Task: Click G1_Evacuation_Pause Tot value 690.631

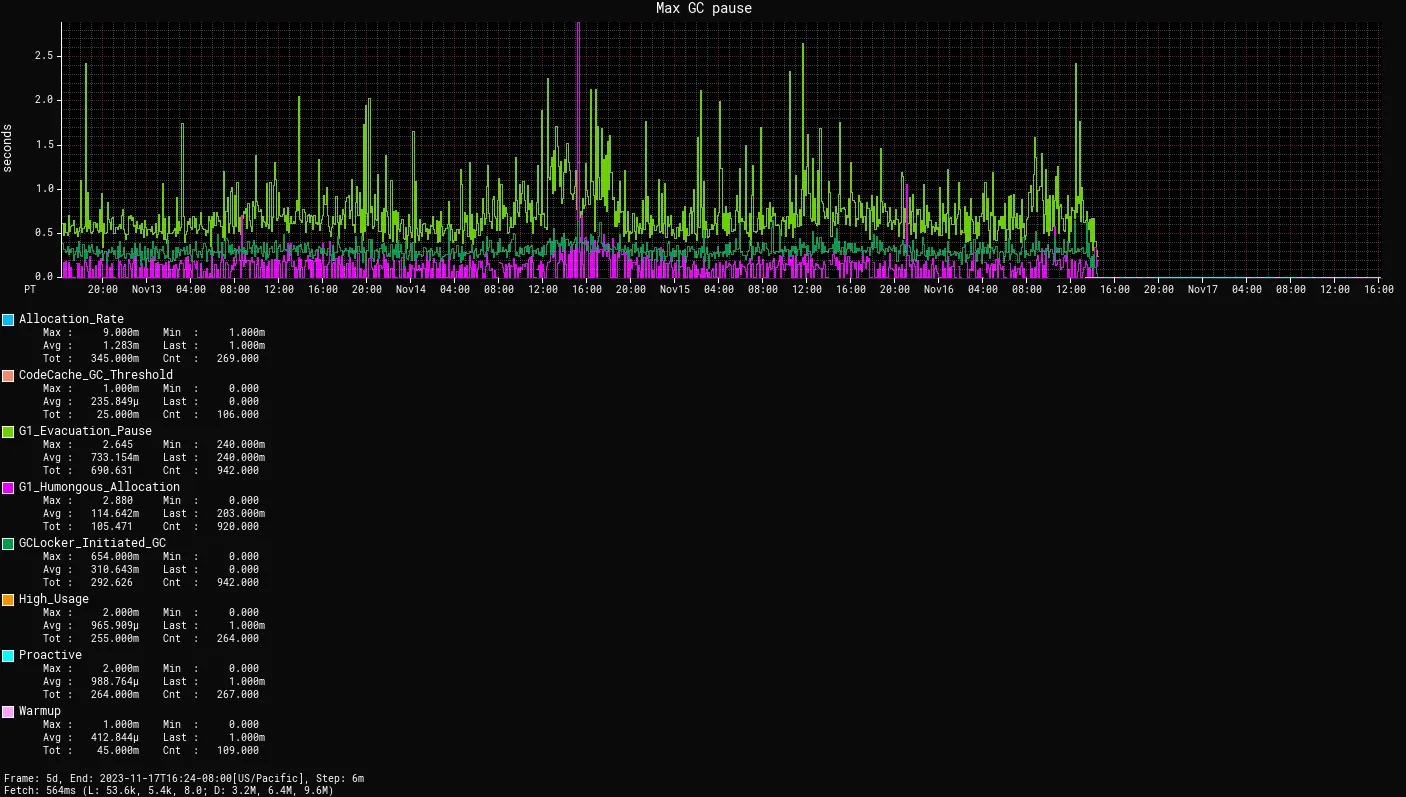Action: (112, 470)
